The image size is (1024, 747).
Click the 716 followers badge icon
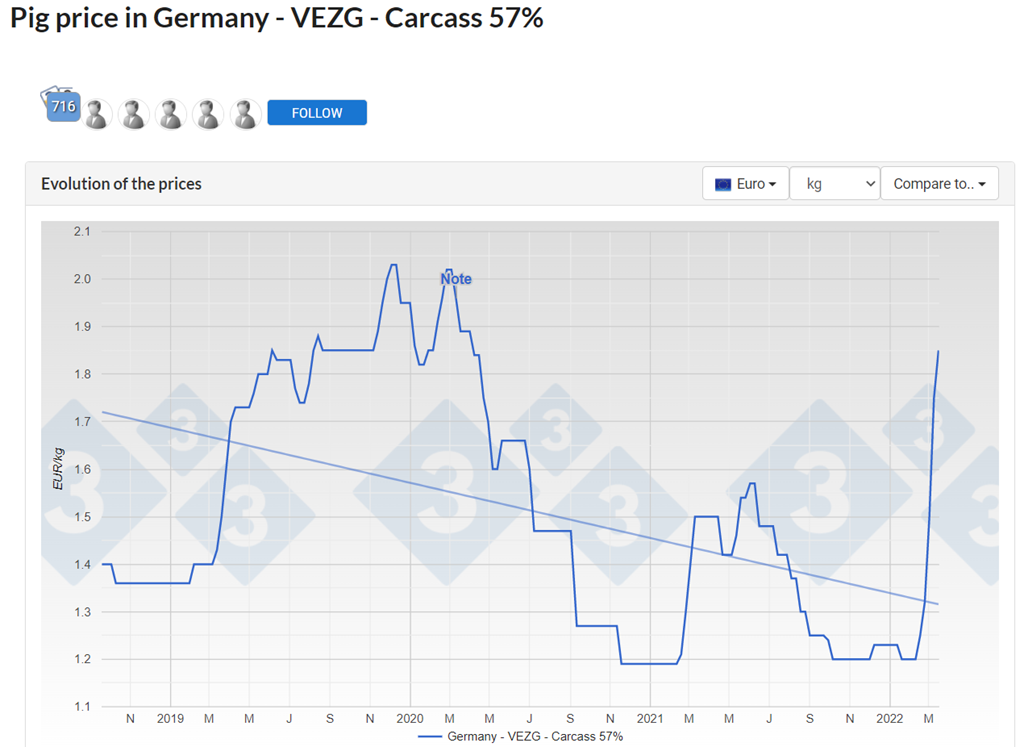[62, 106]
